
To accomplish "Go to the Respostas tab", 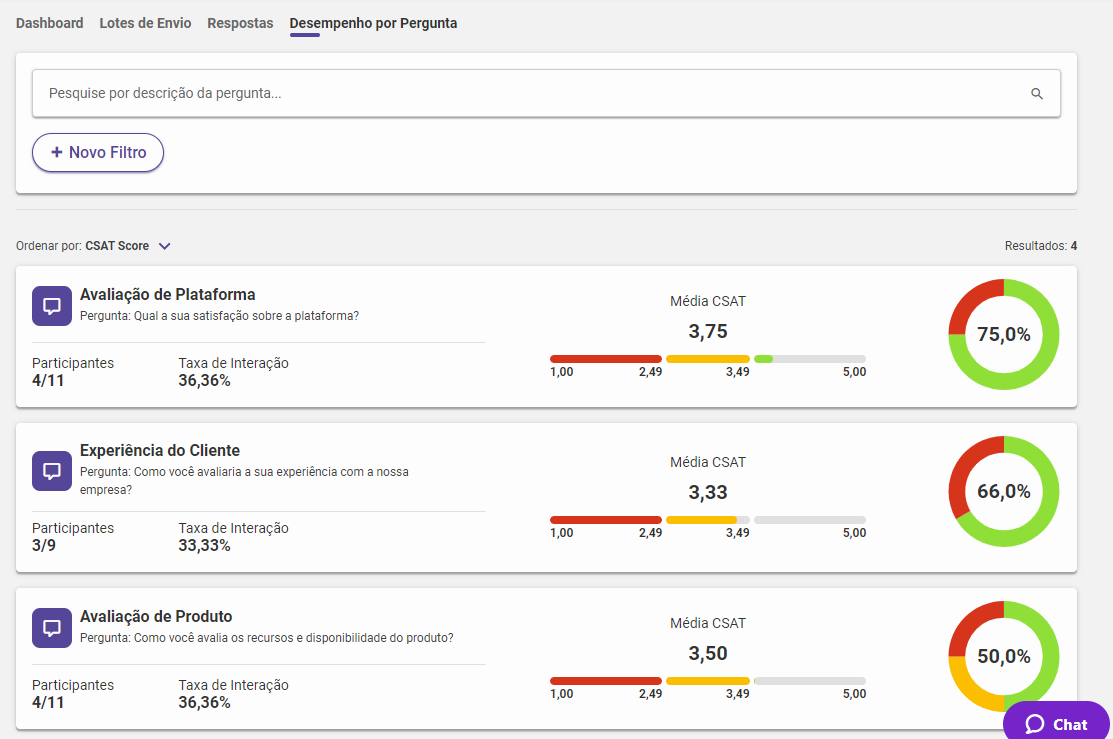I will [x=240, y=23].
